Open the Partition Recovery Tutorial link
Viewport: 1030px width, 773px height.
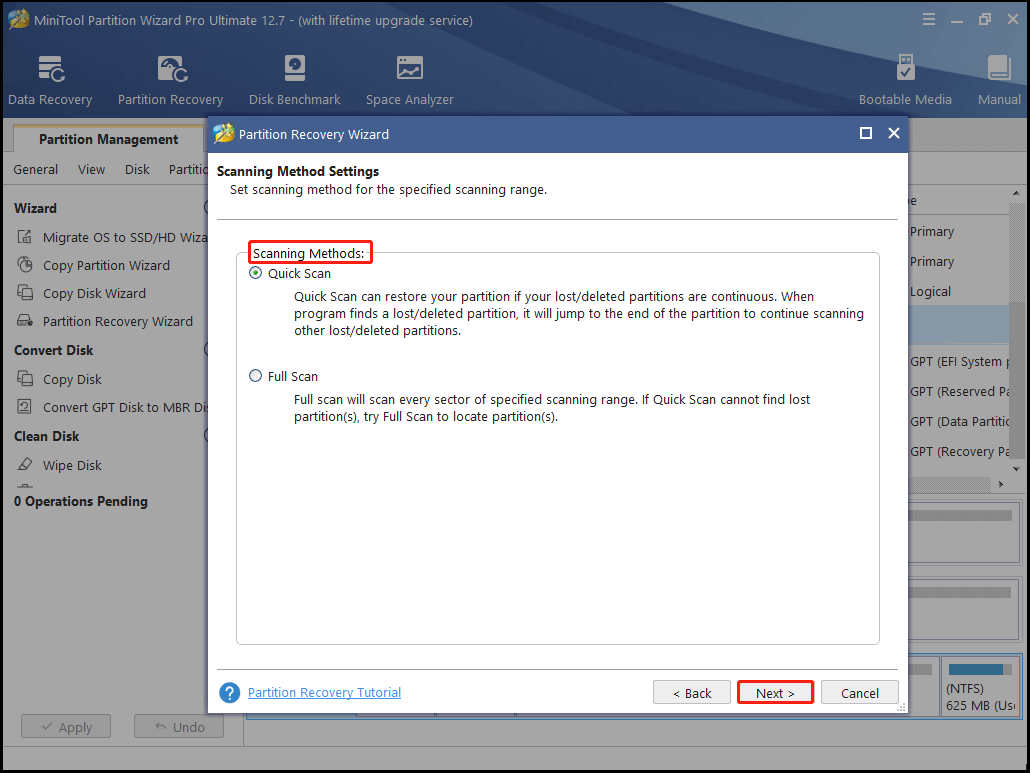325,692
